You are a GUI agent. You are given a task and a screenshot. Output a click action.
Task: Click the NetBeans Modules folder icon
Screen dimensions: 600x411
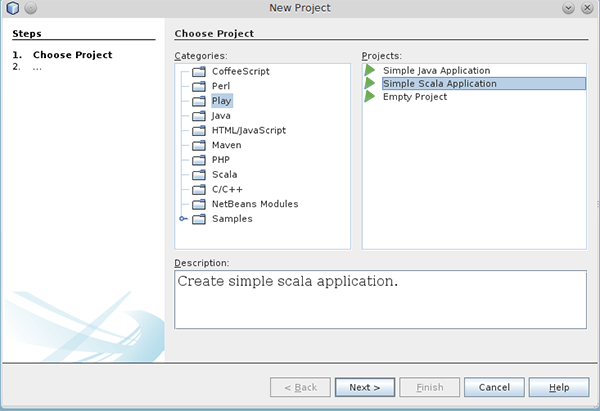click(199, 204)
